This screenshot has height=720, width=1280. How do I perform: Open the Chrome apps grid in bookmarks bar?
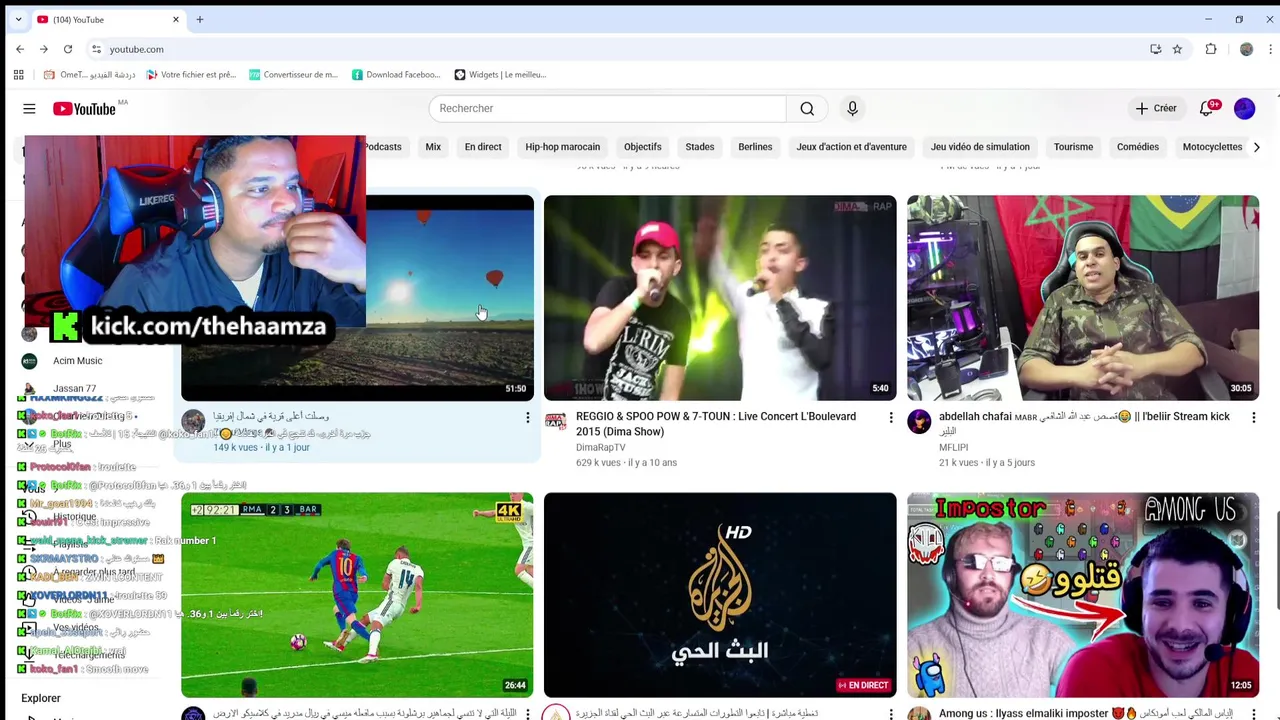(18, 74)
